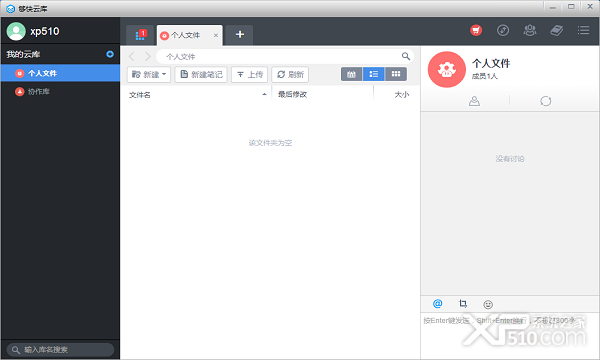Click the library name search field
Image resolution: width=600 pixels, height=360 pixels.
click(60, 350)
